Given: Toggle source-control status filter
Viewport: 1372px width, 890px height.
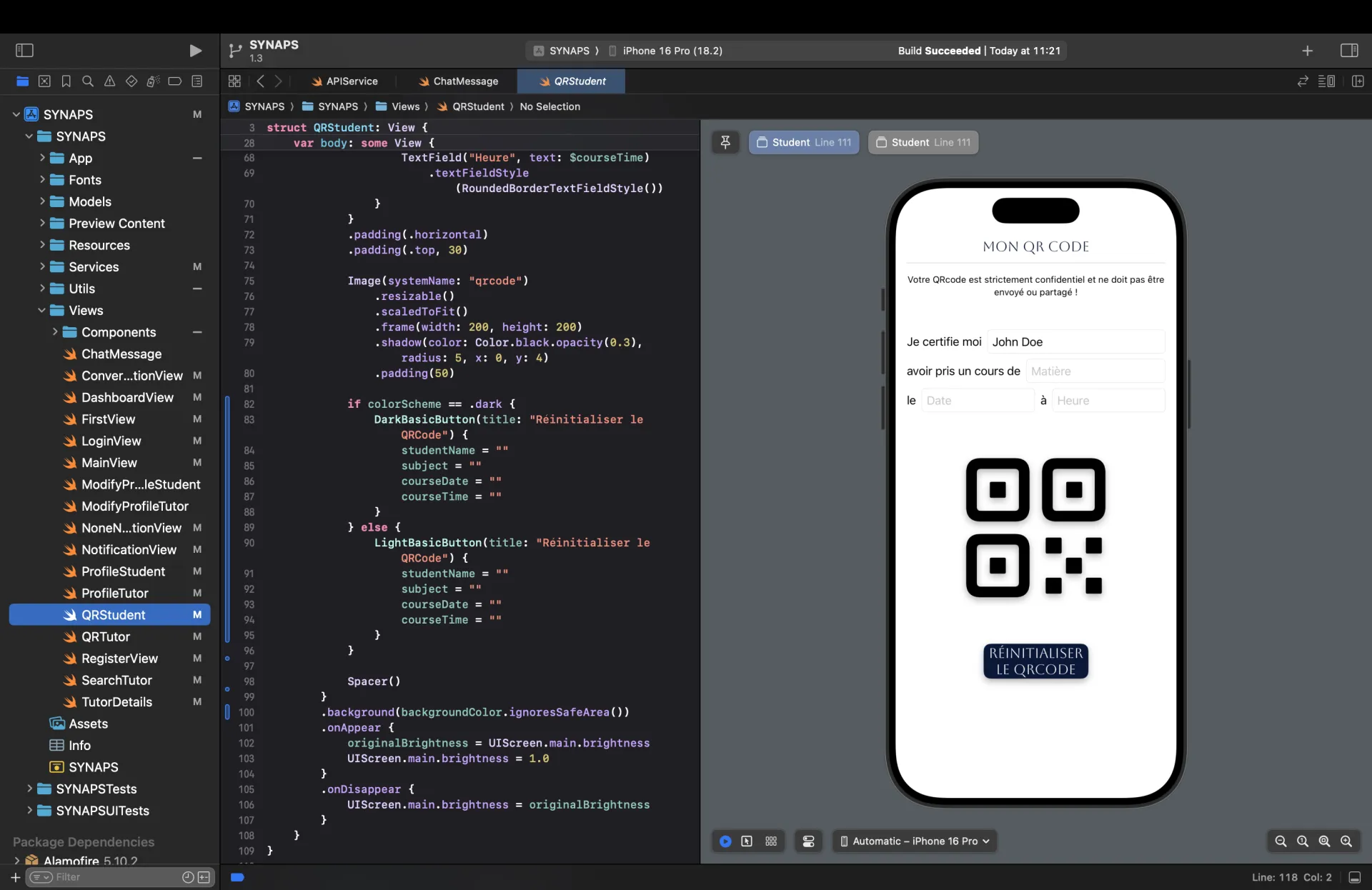Looking at the screenshot, I should 204,877.
